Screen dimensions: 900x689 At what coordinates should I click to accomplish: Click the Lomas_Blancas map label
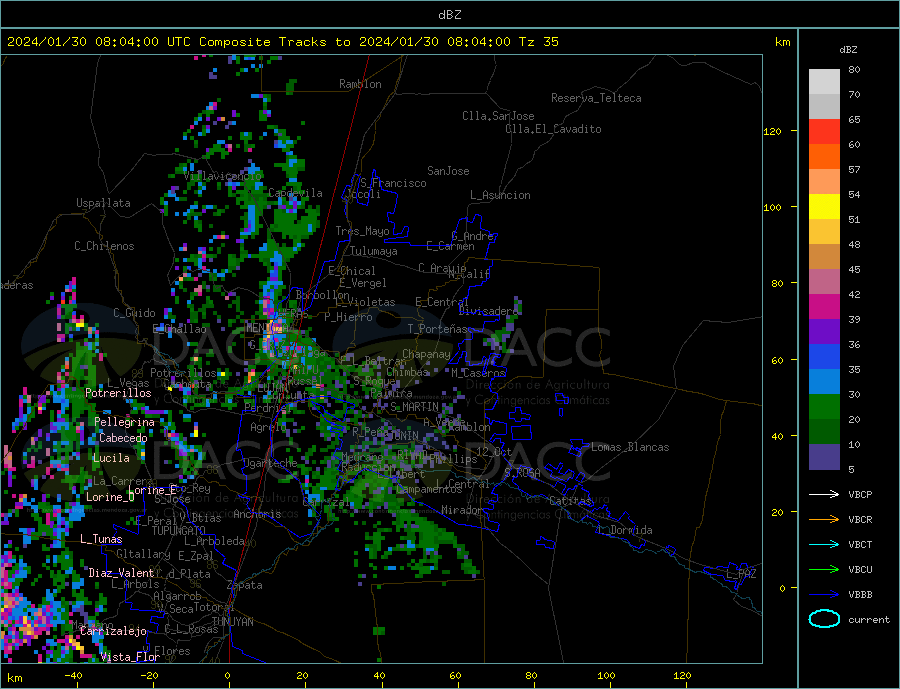(x=630, y=447)
